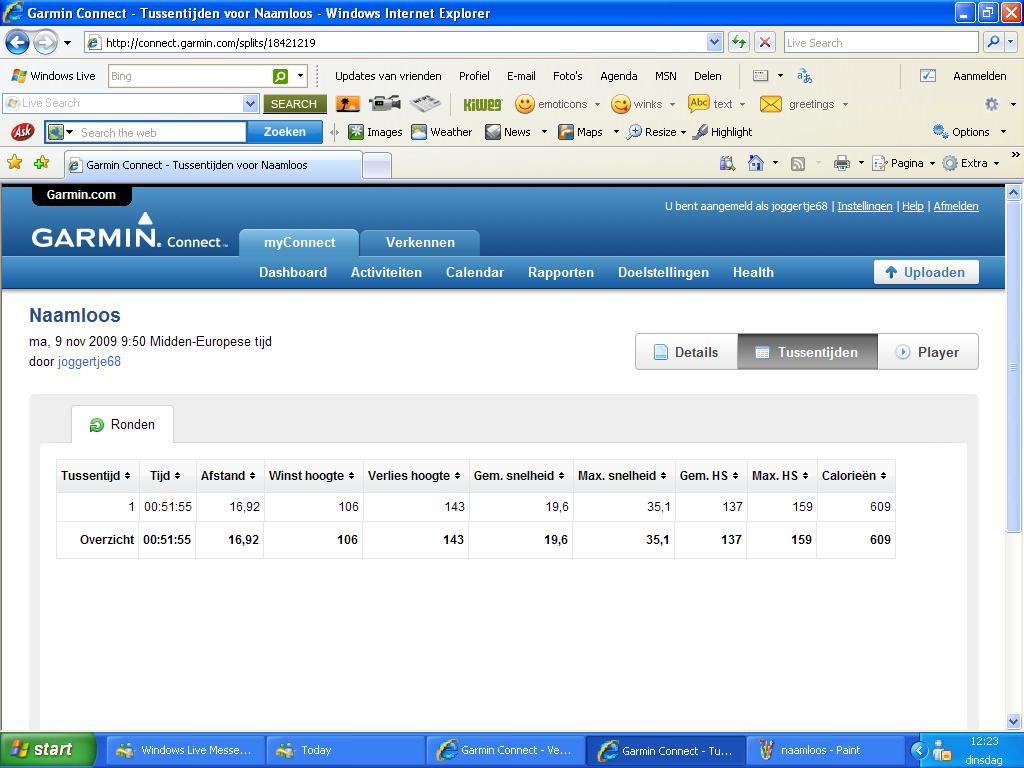Click the Add to Favorites icon

pyautogui.click(x=41, y=163)
